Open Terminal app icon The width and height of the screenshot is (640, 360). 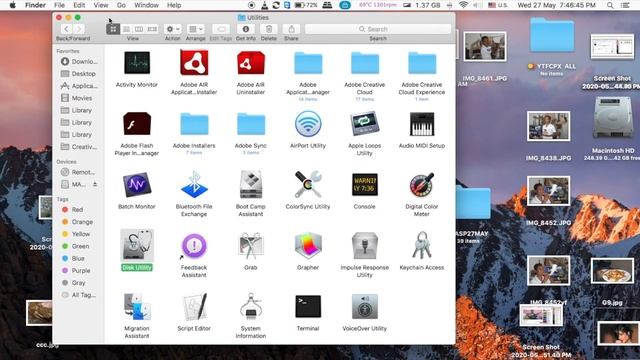tap(308, 307)
